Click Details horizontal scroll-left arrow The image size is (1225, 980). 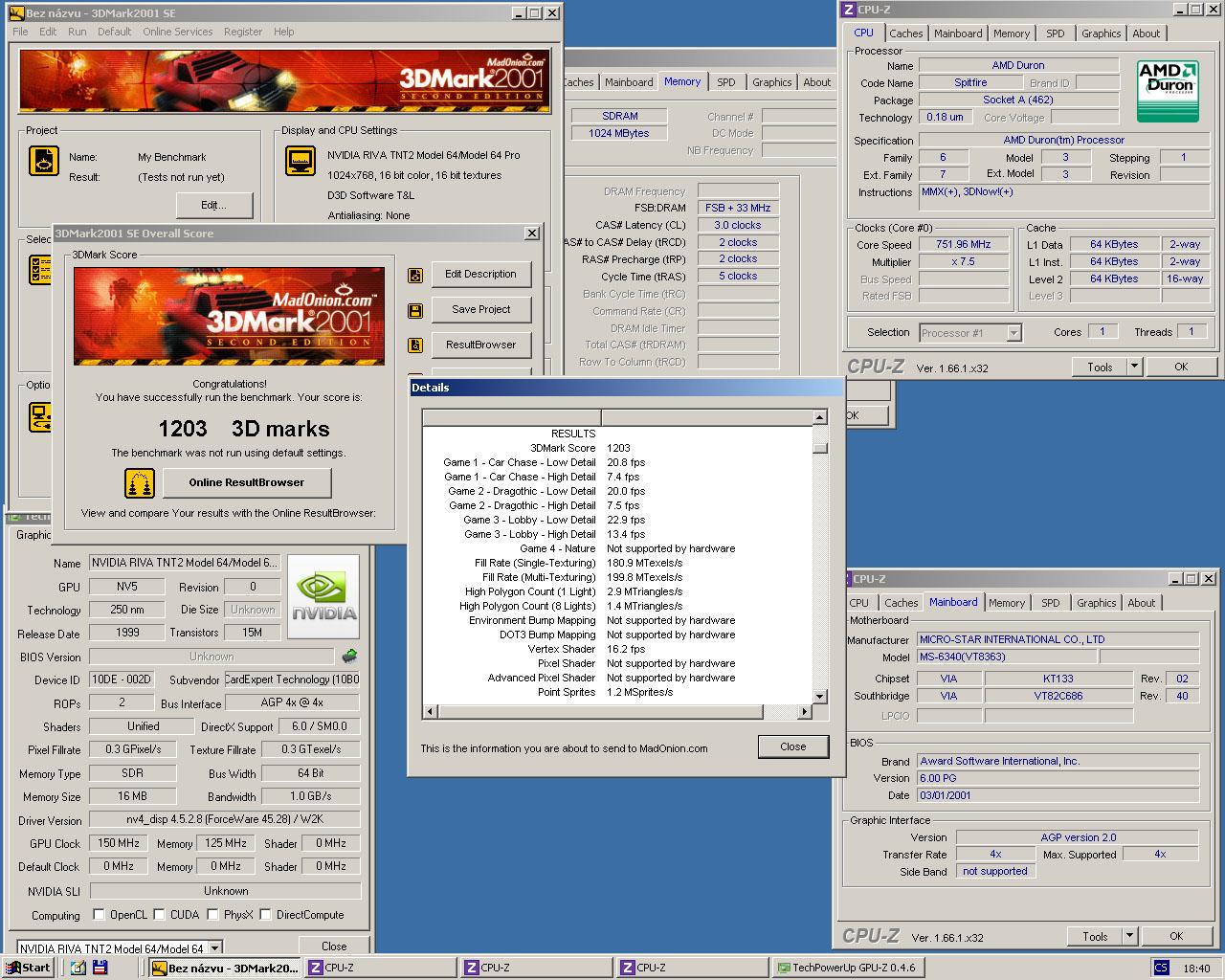pos(431,711)
